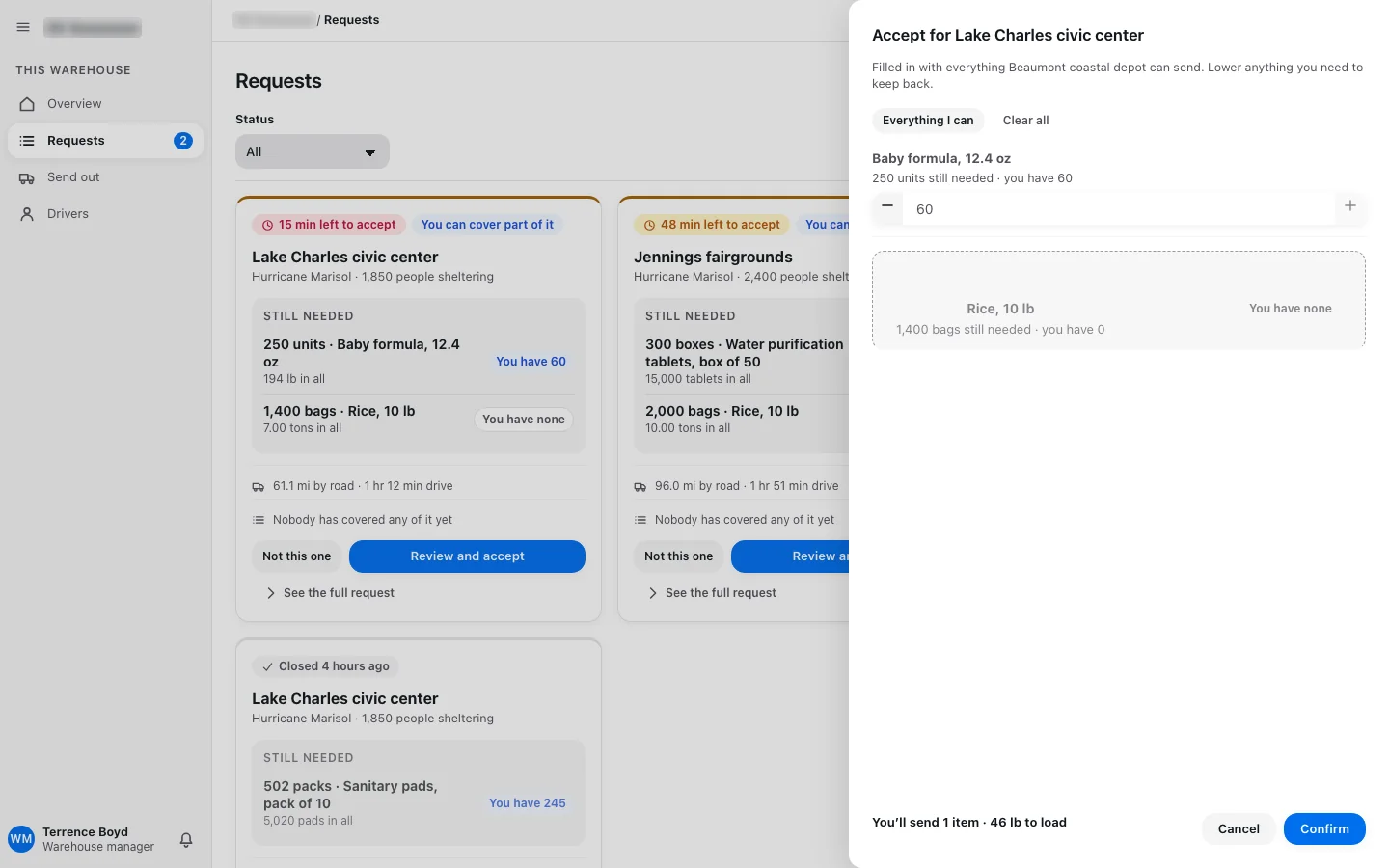Click the baby formula quantity field showing 60
The height and width of the screenshot is (868, 1389).
coord(1119,209)
